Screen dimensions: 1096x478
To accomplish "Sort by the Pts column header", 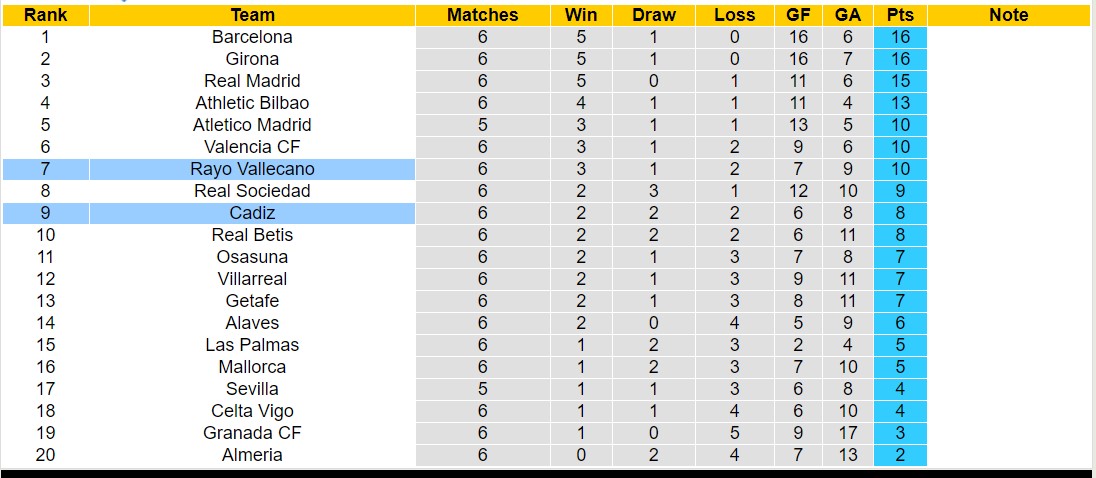I will (900, 15).
